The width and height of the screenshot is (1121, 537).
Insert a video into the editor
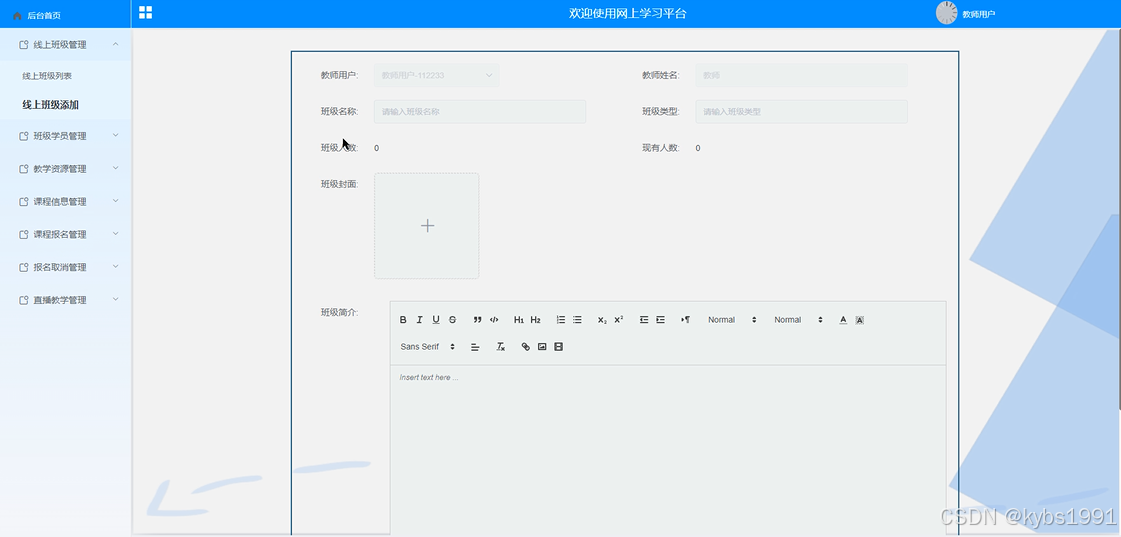point(558,347)
